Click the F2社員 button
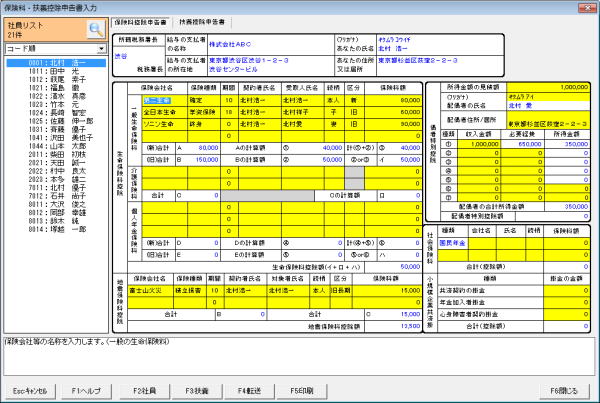This screenshot has height=403, width=600. (x=145, y=391)
